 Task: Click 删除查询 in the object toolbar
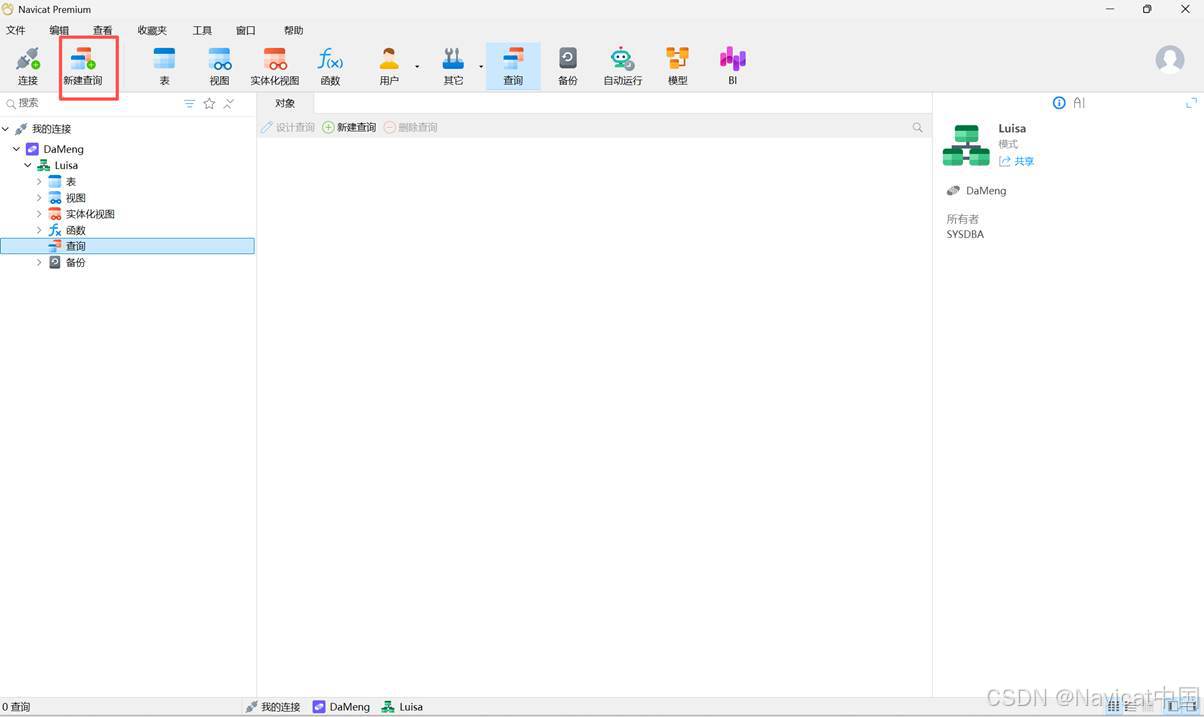(x=411, y=127)
